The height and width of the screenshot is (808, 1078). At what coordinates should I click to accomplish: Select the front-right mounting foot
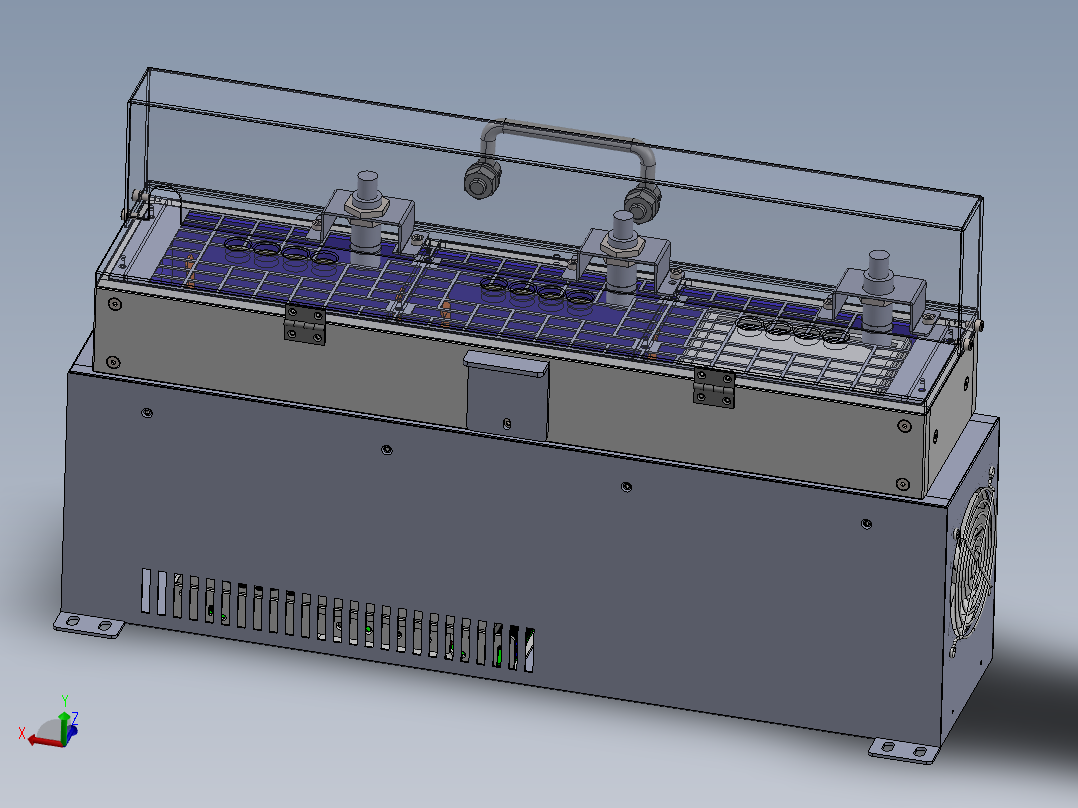tap(904, 750)
